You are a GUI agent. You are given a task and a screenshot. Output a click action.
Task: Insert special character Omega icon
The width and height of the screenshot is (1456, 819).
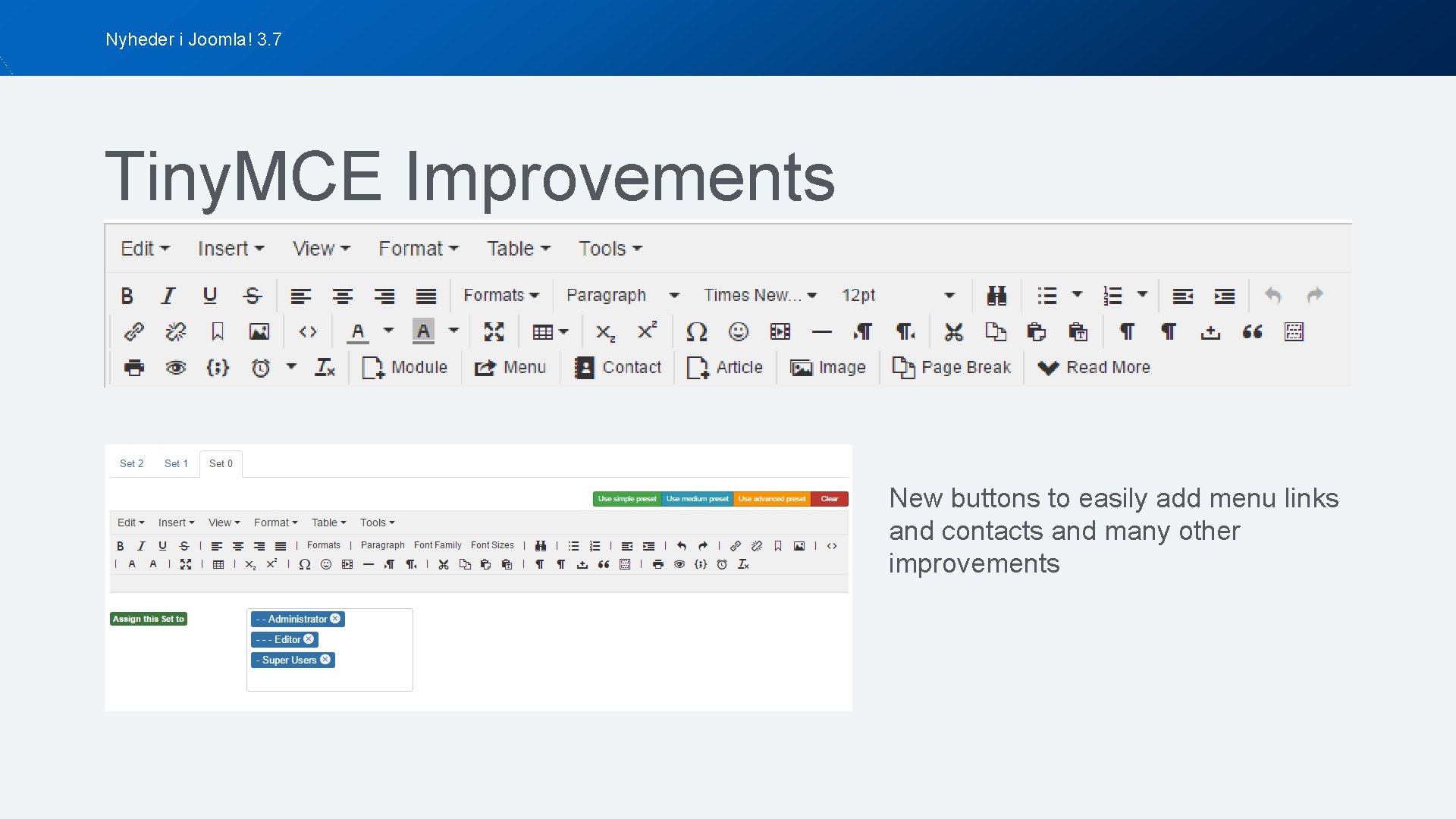click(696, 331)
